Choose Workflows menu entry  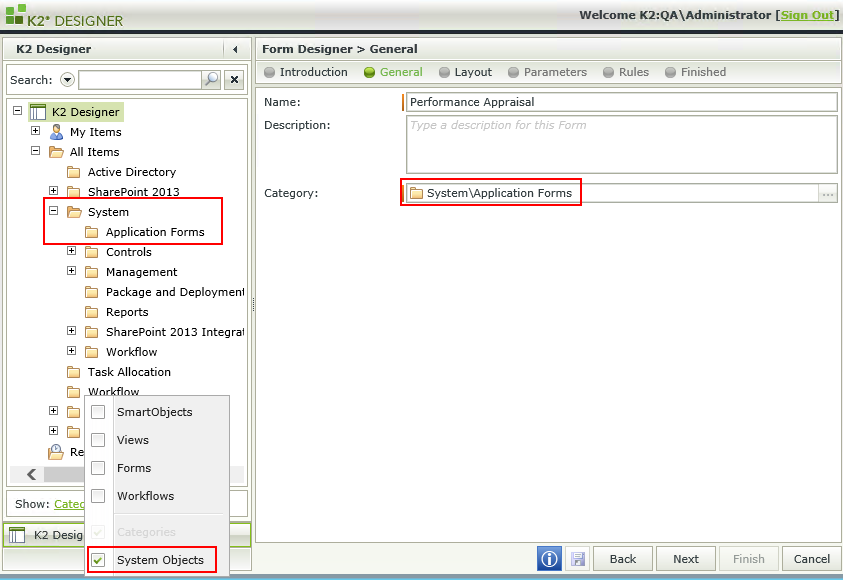point(146,496)
